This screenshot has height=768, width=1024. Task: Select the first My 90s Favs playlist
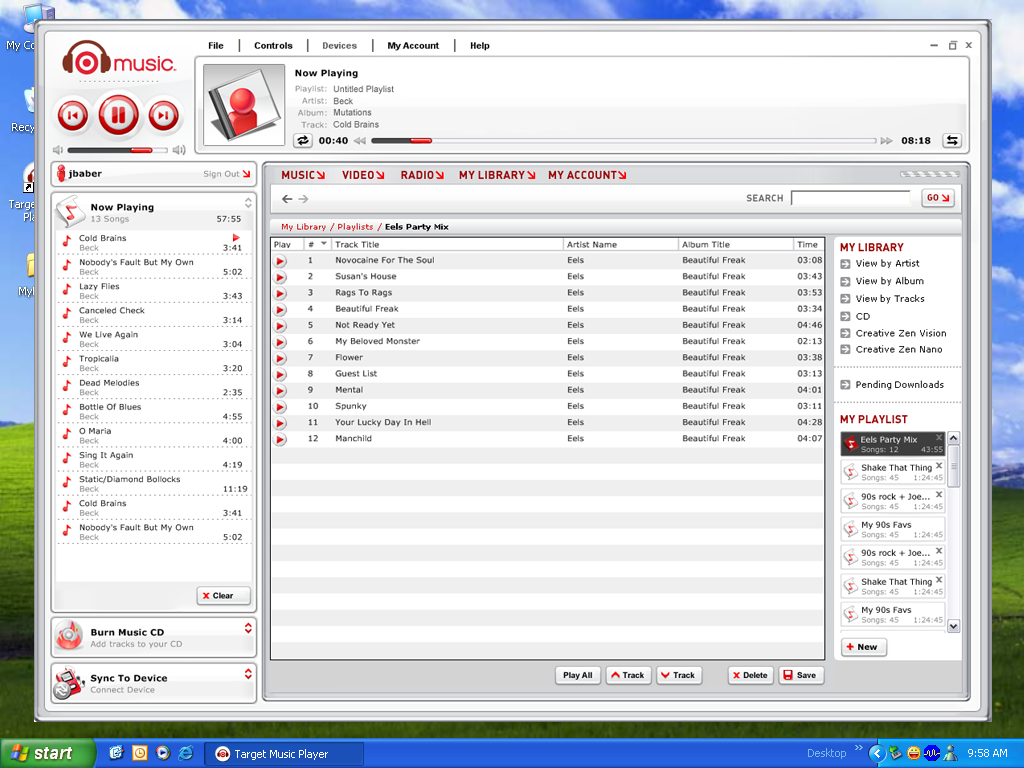[892, 529]
